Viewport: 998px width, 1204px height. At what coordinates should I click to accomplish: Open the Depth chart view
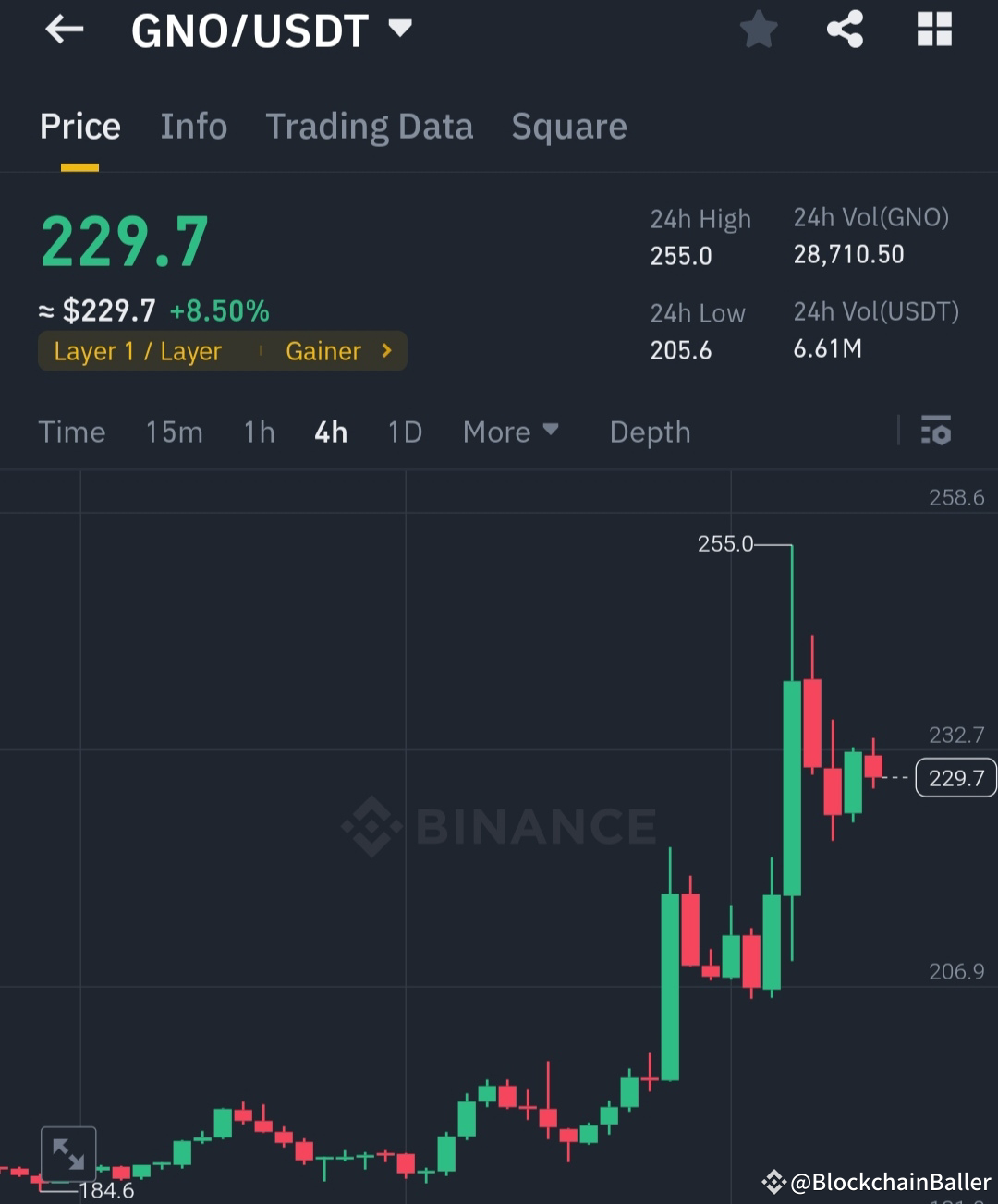(x=650, y=432)
